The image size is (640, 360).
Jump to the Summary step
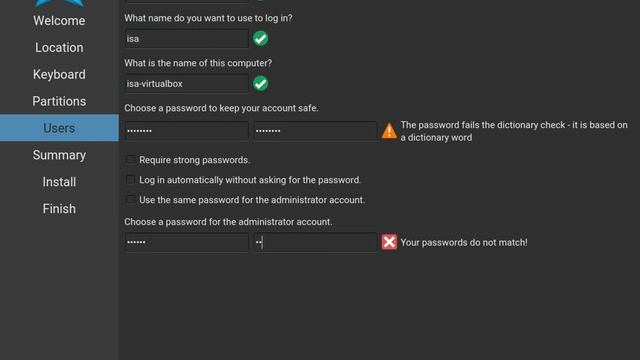click(x=59, y=155)
